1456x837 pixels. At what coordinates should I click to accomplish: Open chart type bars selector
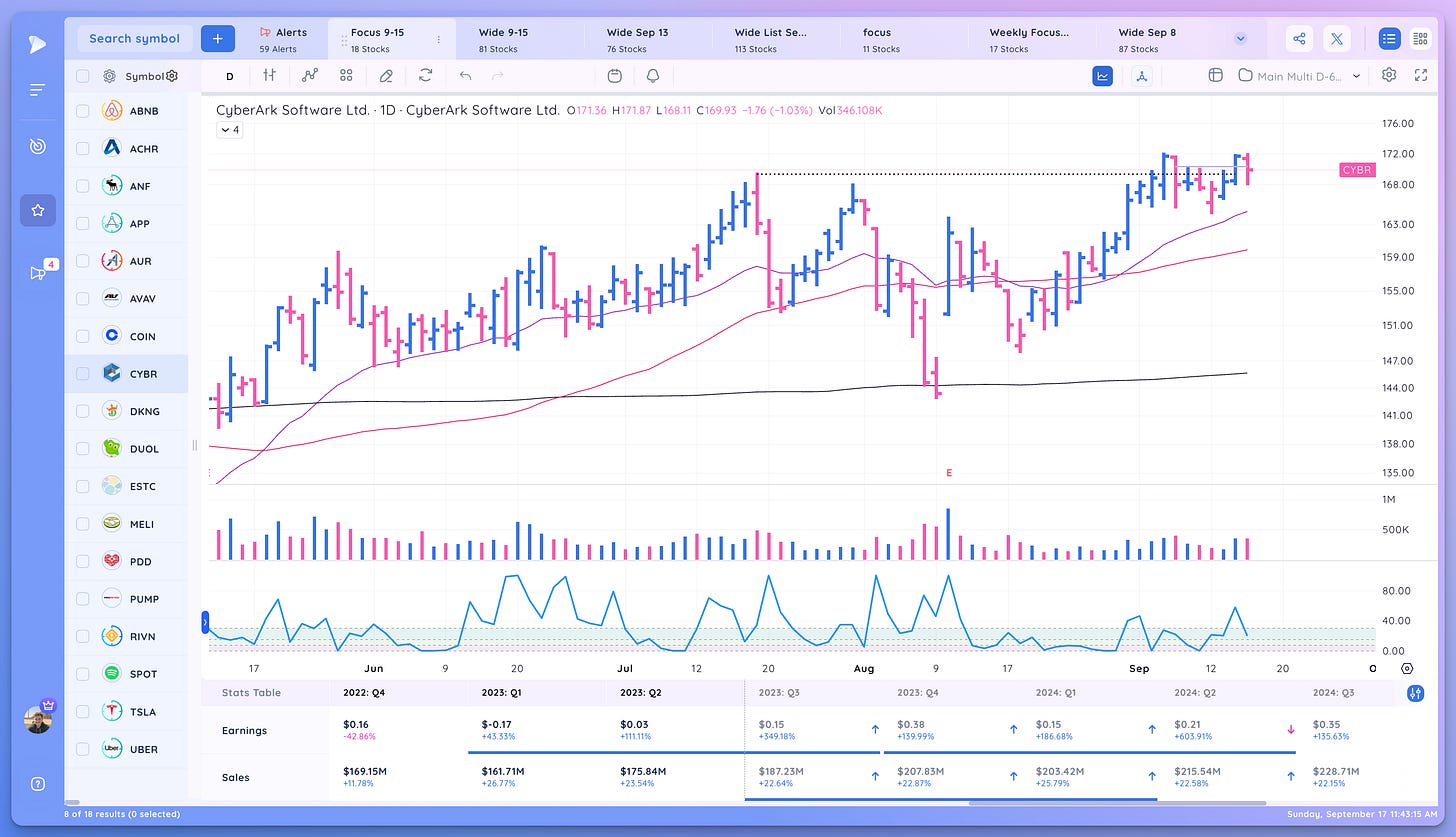(x=269, y=75)
